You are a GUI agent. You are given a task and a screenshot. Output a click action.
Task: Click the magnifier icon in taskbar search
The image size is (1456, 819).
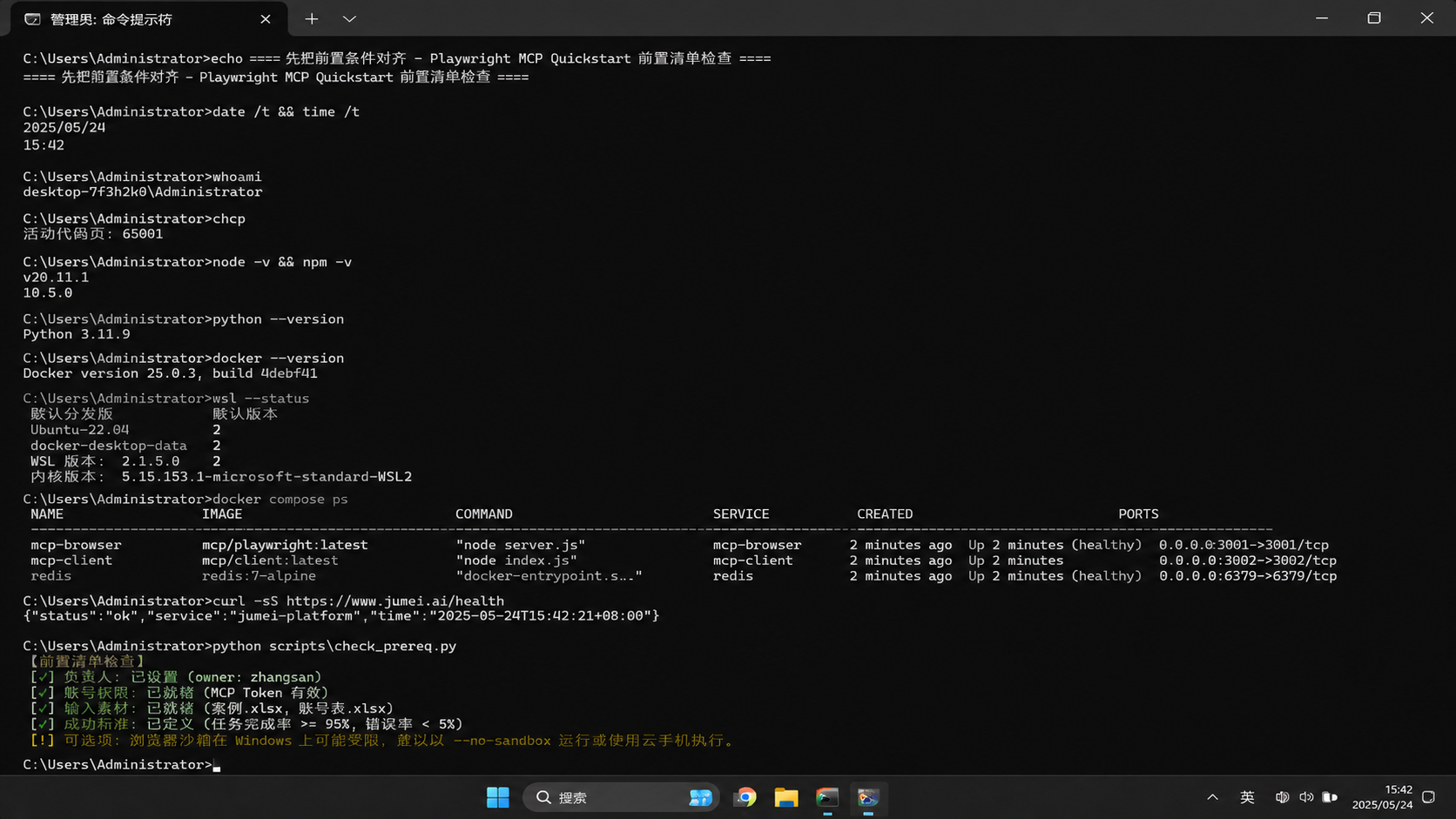point(543,797)
